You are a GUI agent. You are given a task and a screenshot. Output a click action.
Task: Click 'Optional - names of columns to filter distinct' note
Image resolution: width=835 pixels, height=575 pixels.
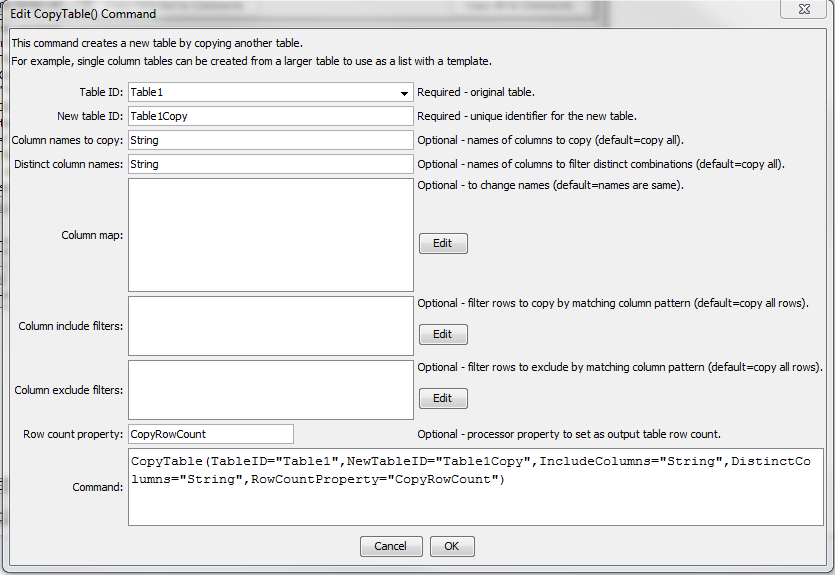[601, 164]
